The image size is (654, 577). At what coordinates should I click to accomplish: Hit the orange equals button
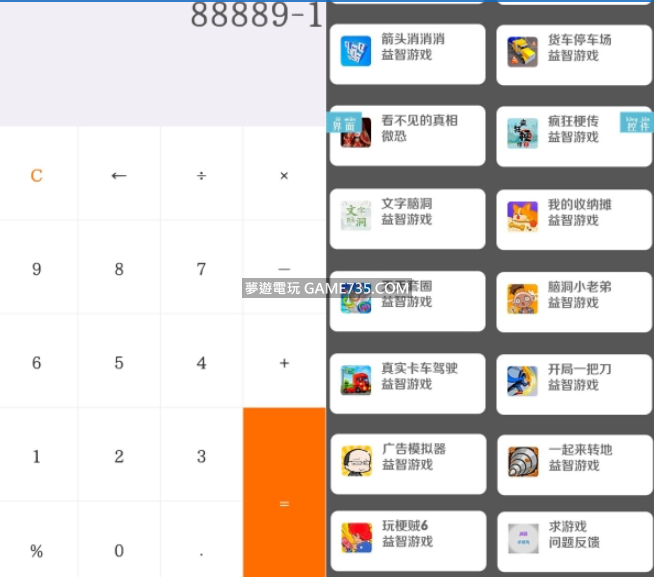(x=284, y=492)
